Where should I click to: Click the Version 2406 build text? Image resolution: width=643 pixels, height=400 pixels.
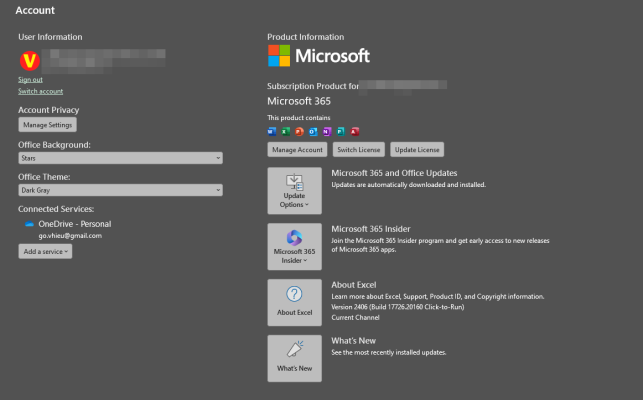click(398, 307)
